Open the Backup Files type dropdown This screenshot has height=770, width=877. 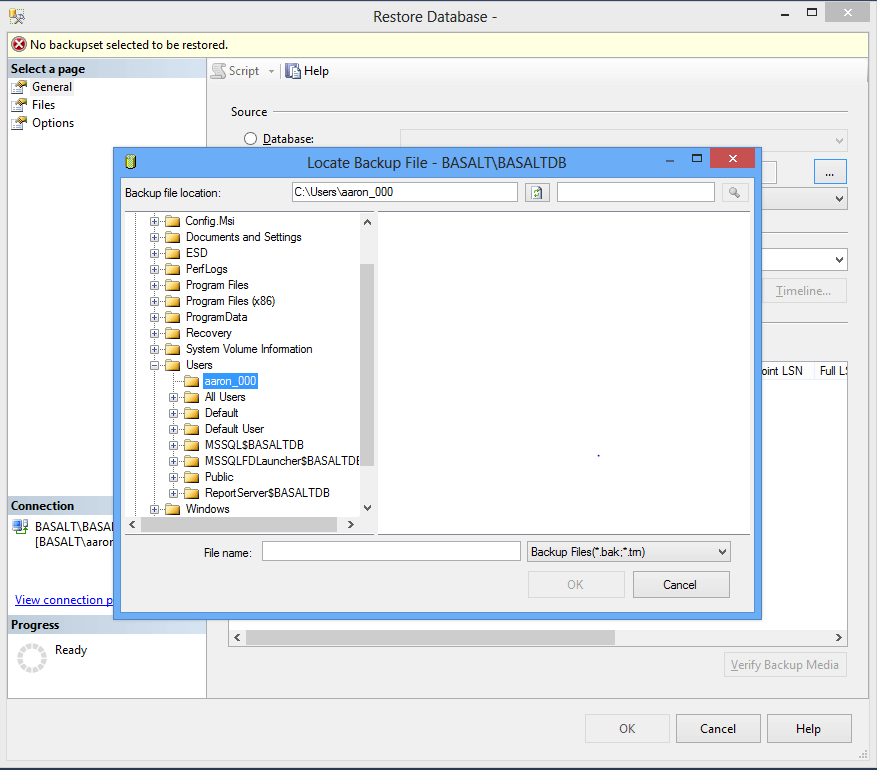coord(628,552)
